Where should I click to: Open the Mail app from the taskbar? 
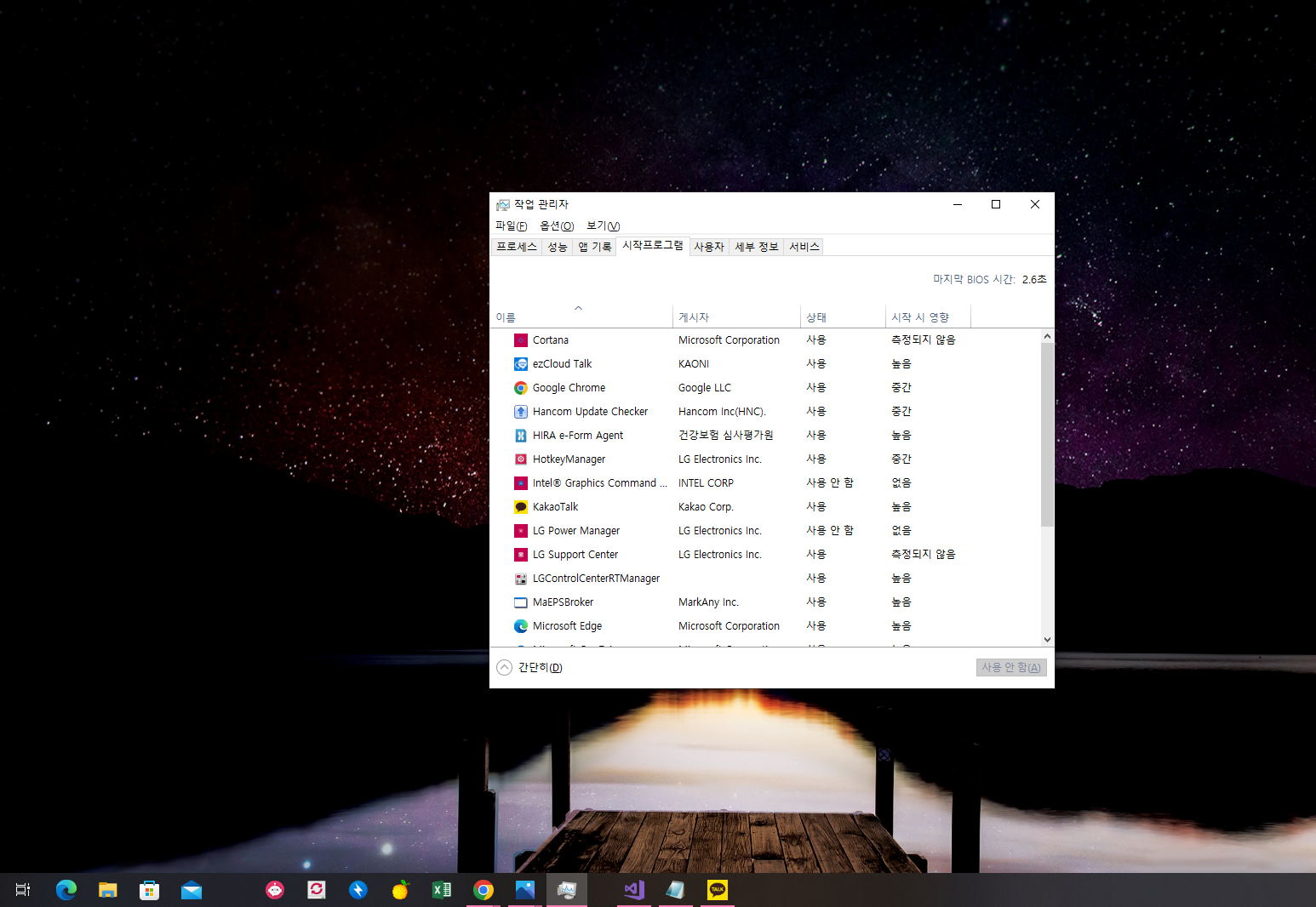point(192,890)
